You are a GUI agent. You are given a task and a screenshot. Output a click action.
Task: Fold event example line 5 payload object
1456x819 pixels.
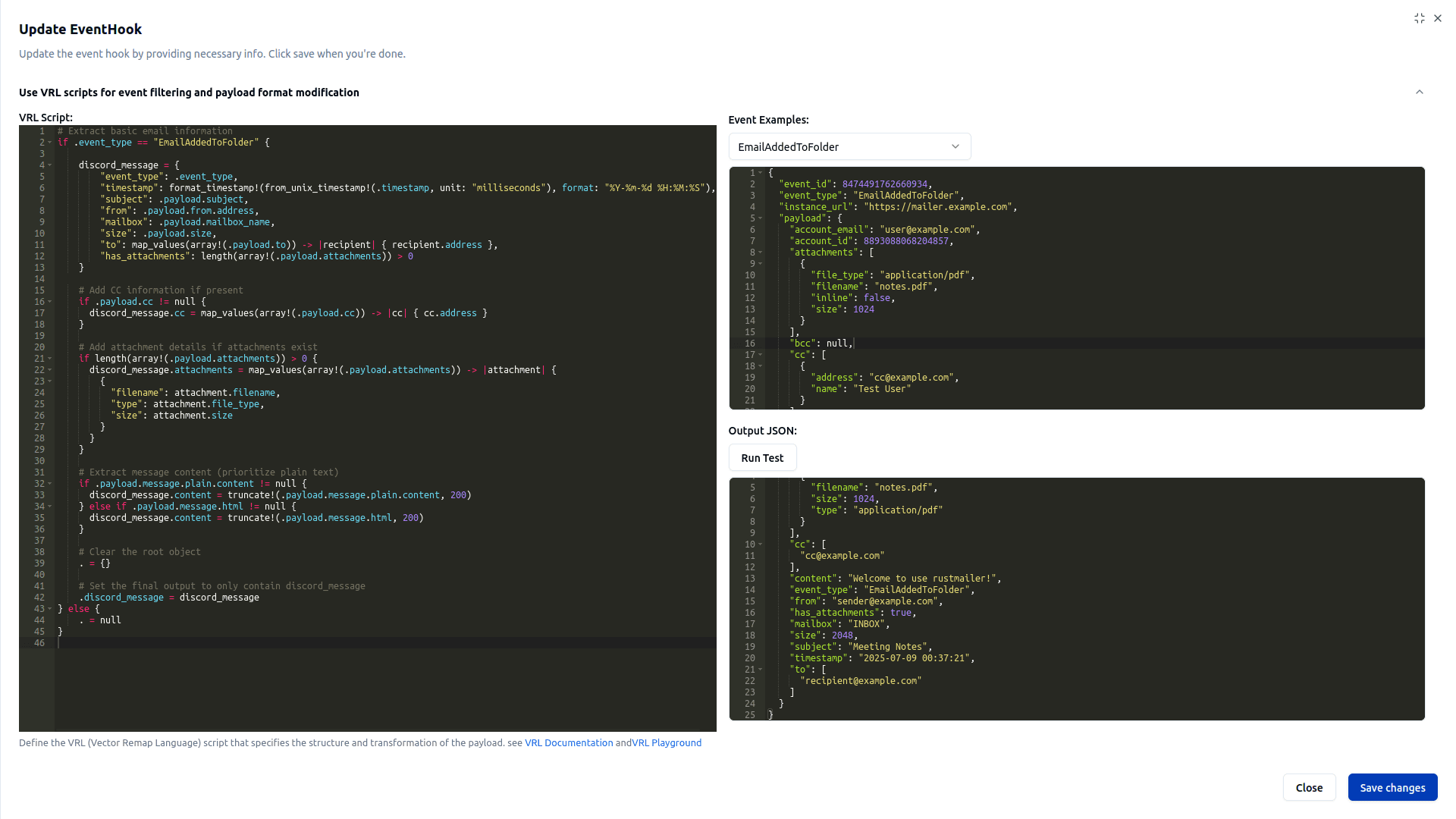coord(761,218)
